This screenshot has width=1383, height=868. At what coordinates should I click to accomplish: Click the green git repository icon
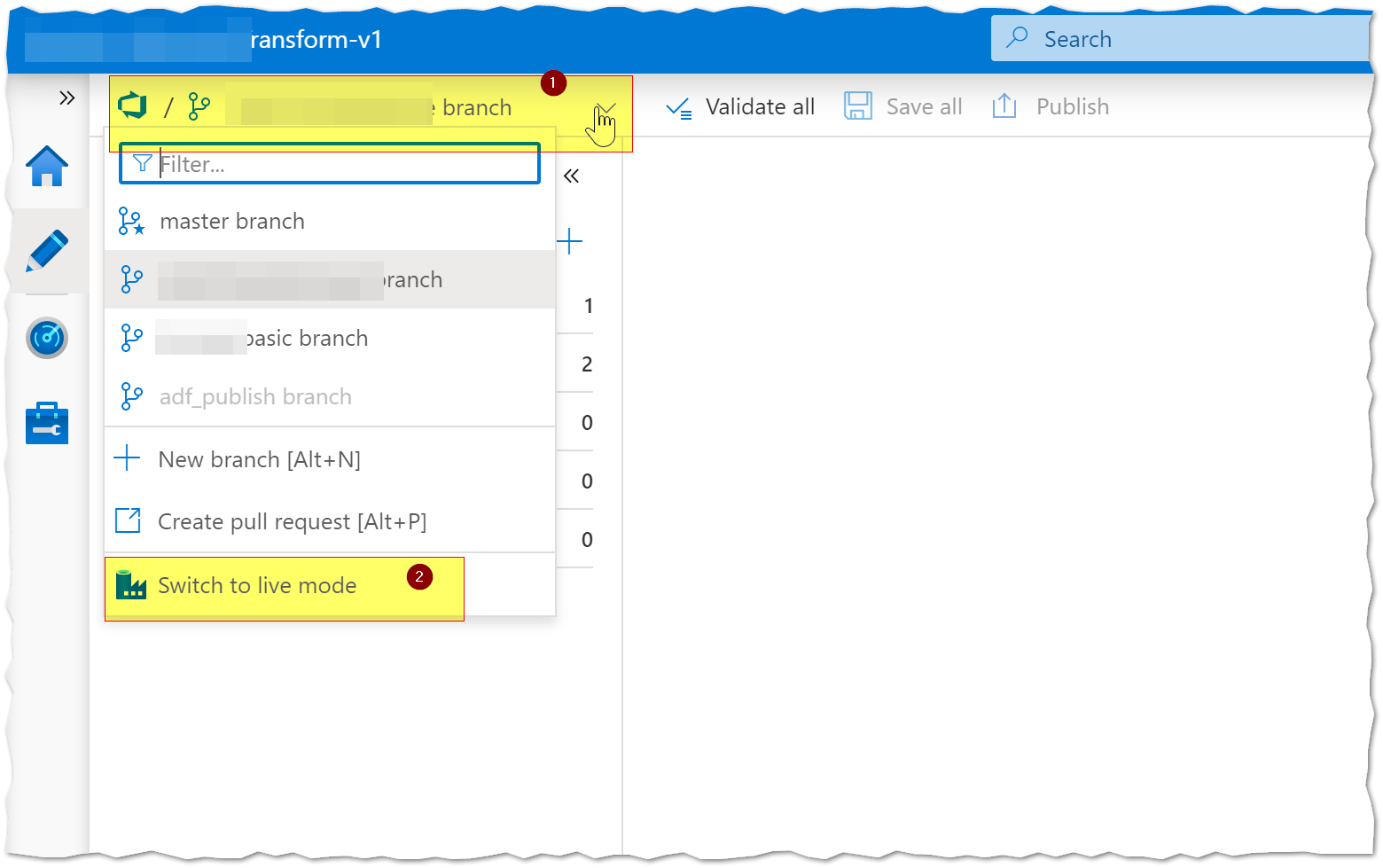tap(132, 105)
